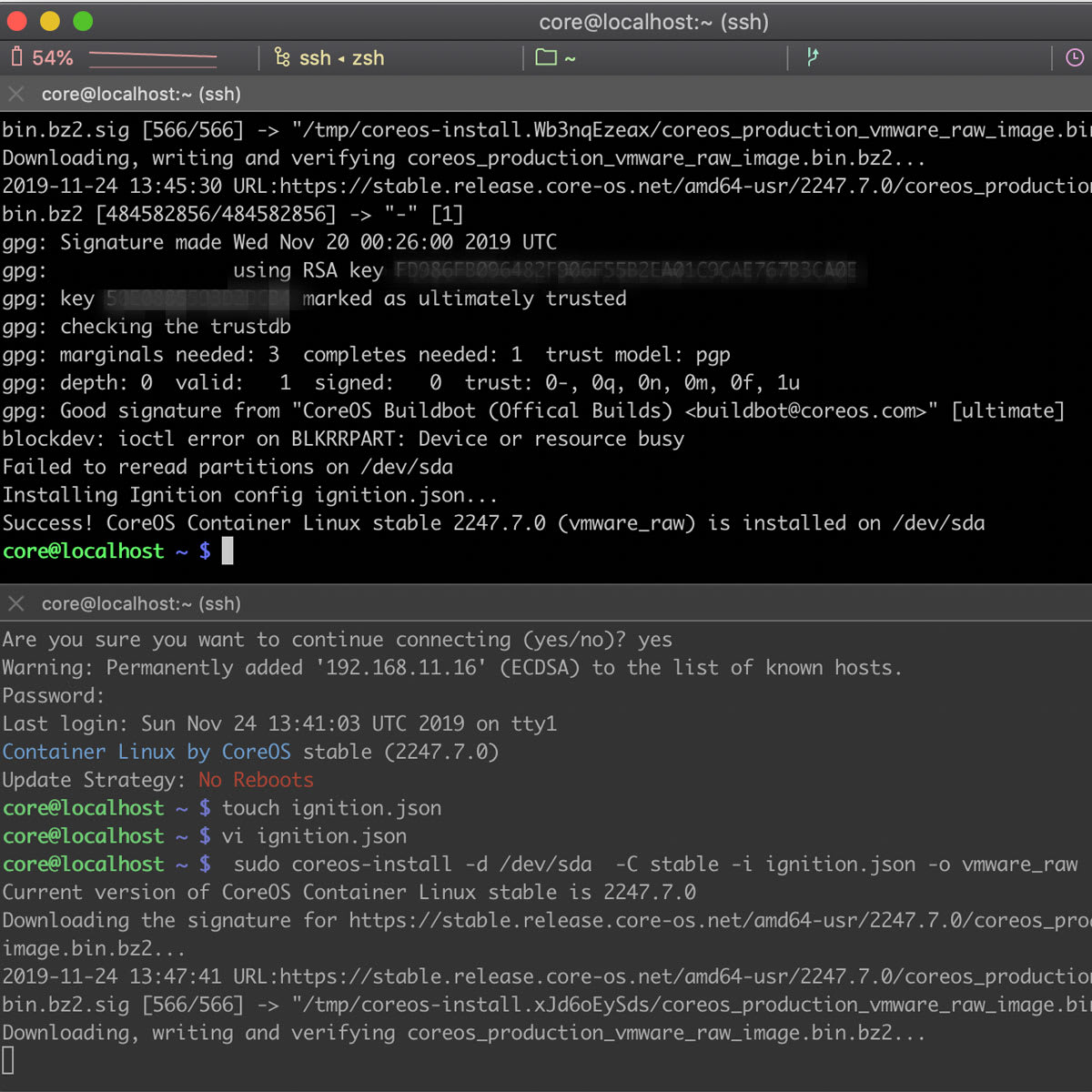The height and width of the screenshot is (1092, 1092).
Task: Select the lower pane title core@localhost:~ (ssh)
Action: (x=141, y=603)
